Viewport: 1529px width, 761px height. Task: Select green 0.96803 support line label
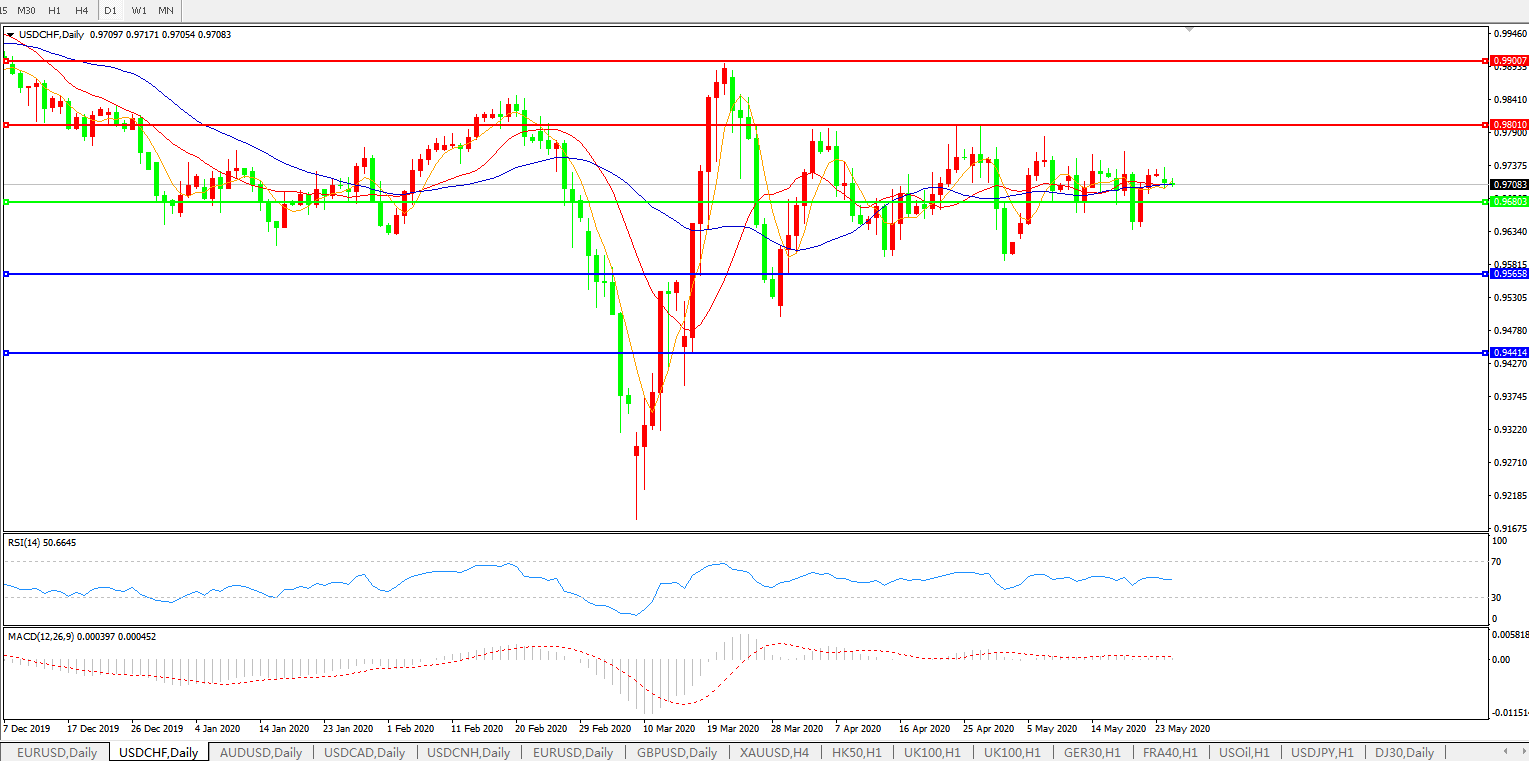click(x=1508, y=202)
